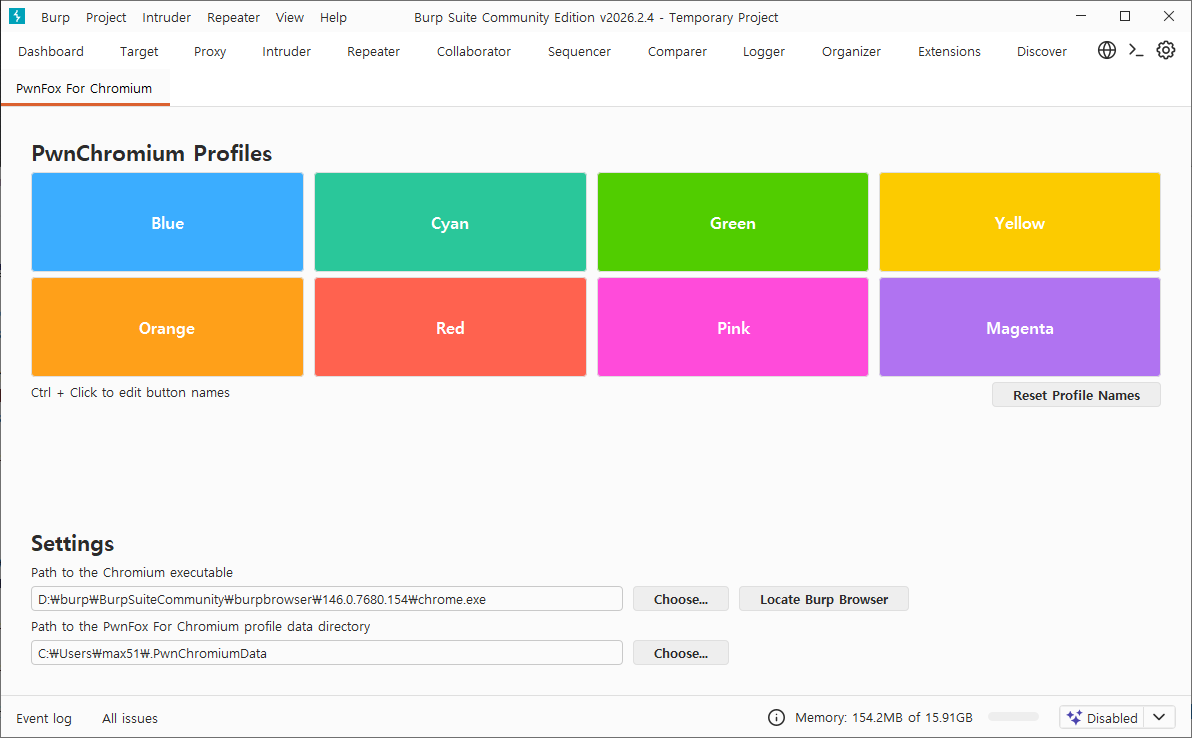Select the PwnFox For Chromium tab
Image resolution: width=1192 pixels, height=738 pixels.
click(84, 88)
